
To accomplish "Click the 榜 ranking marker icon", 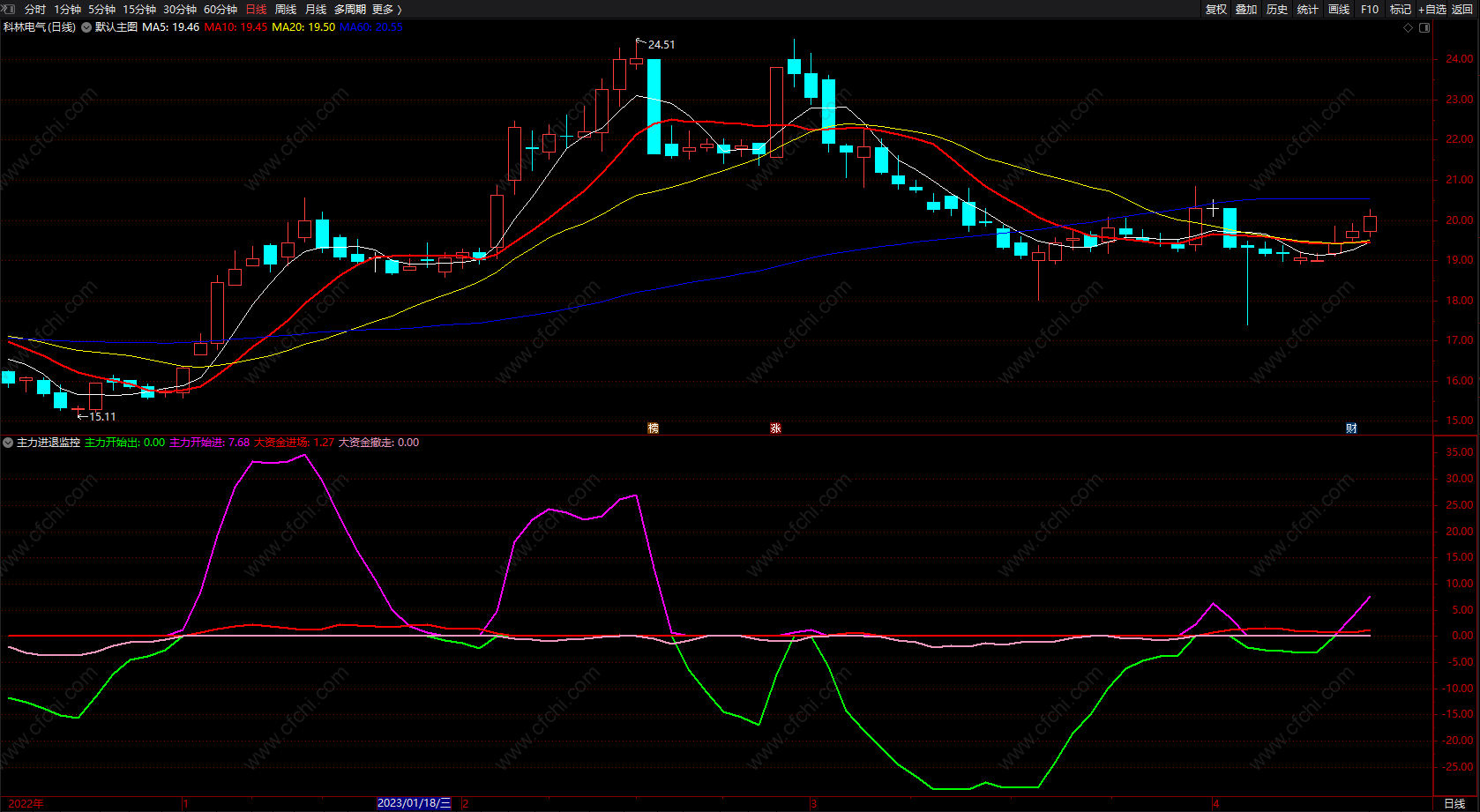I will (x=654, y=428).
